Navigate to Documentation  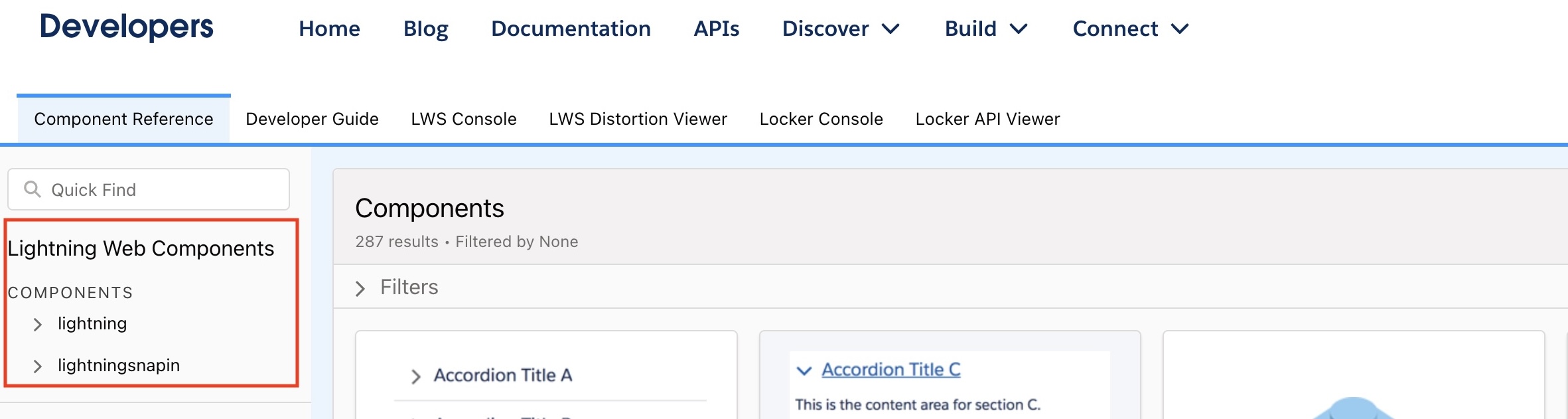coord(571,29)
